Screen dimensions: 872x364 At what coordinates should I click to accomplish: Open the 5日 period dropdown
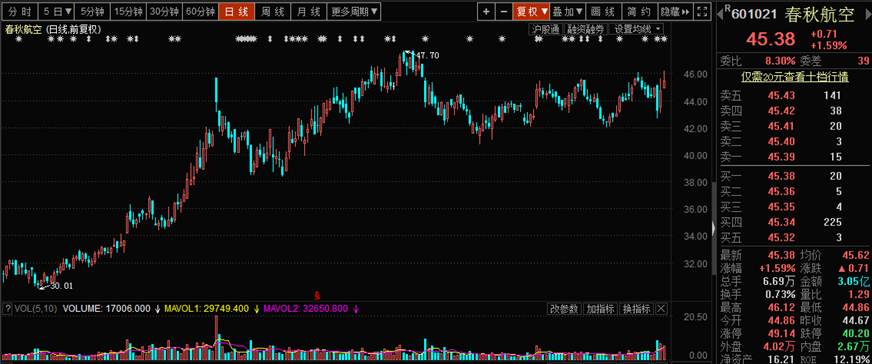point(57,11)
